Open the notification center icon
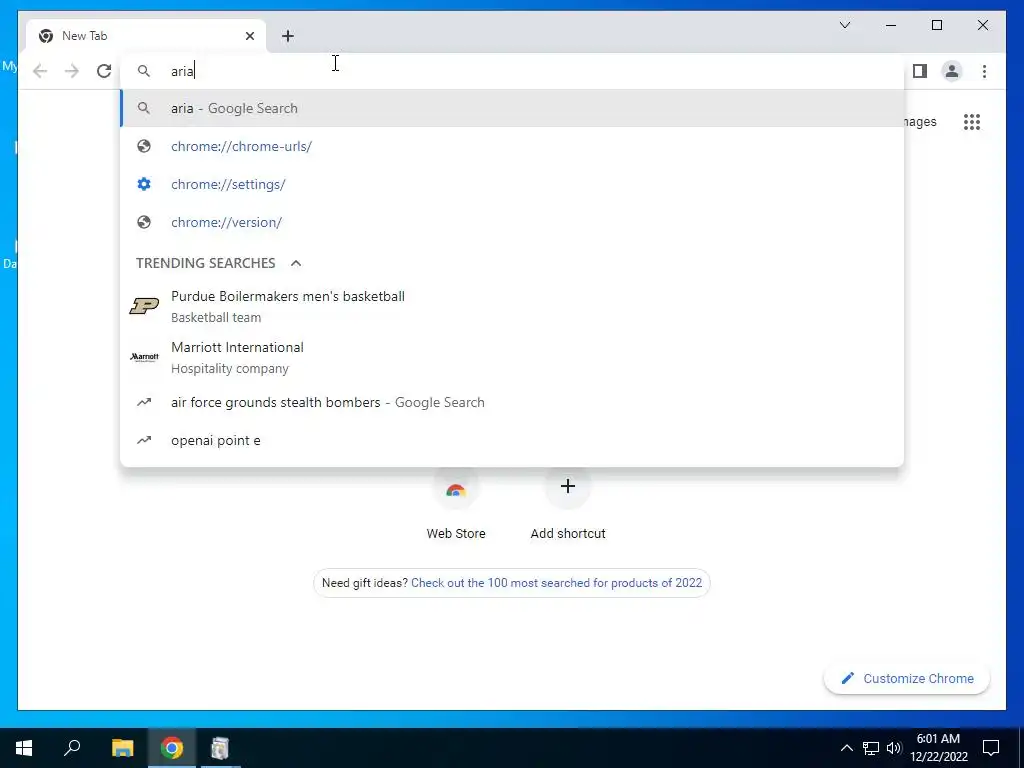 [x=991, y=748]
